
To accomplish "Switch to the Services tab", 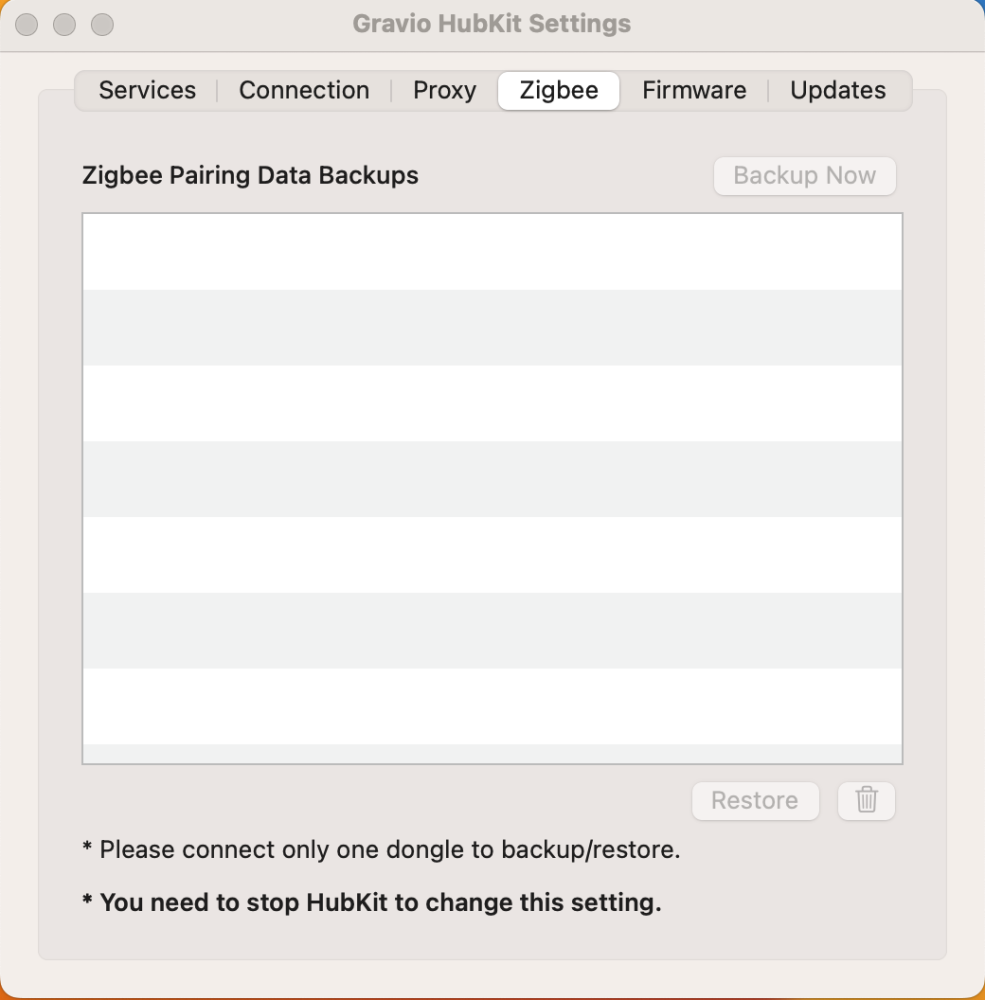I will pos(146,90).
